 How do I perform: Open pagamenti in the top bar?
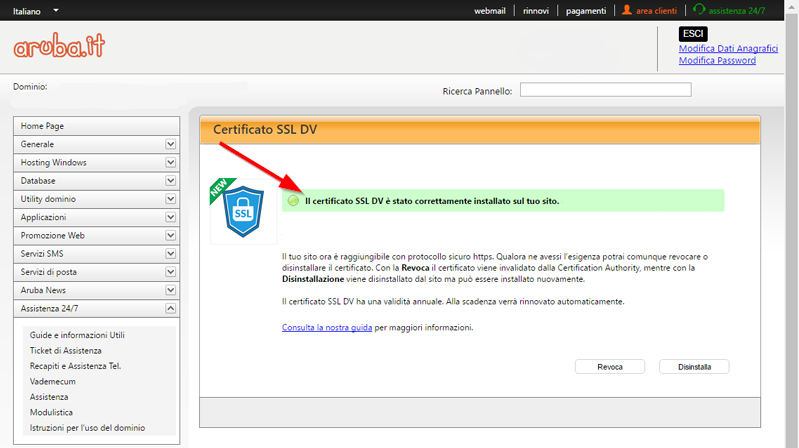[586, 11]
